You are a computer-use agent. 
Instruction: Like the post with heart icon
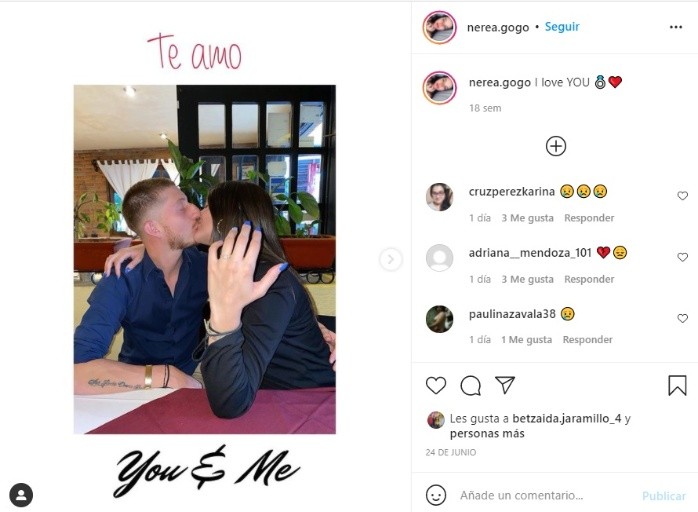coord(436,386)
